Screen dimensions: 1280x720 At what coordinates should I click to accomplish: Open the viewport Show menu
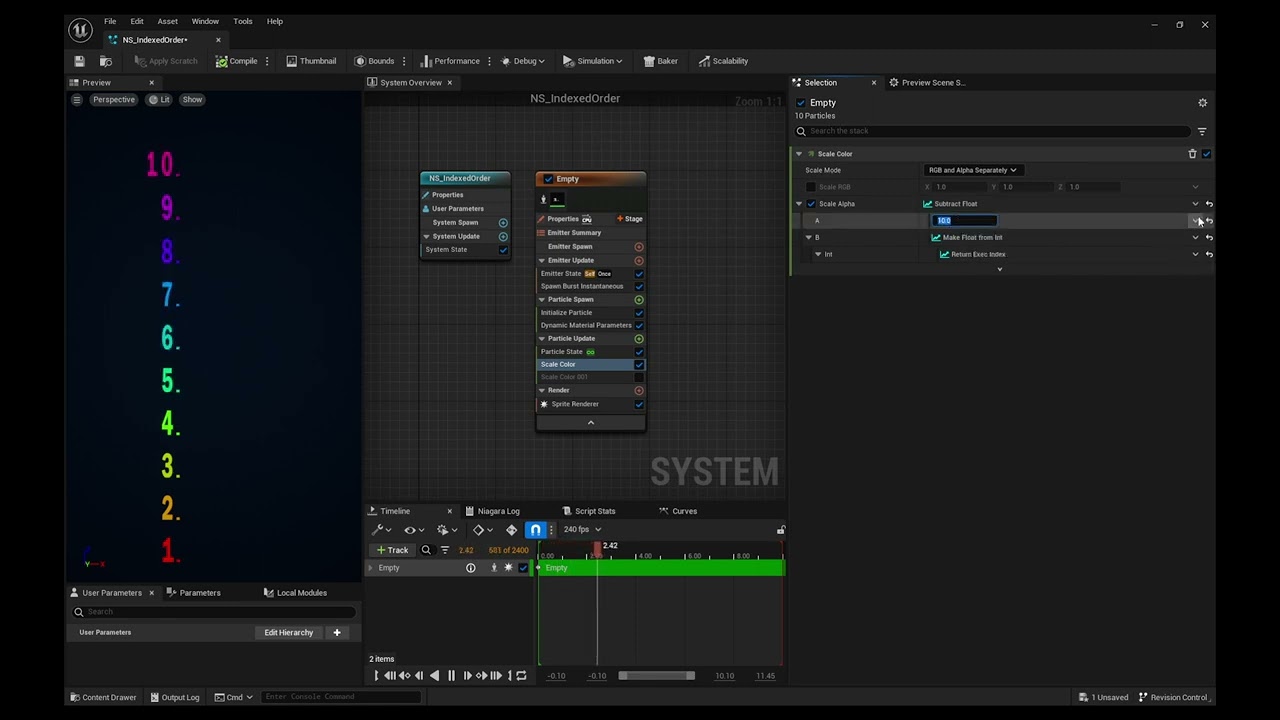pyautogui.click(x=192, y=100)
